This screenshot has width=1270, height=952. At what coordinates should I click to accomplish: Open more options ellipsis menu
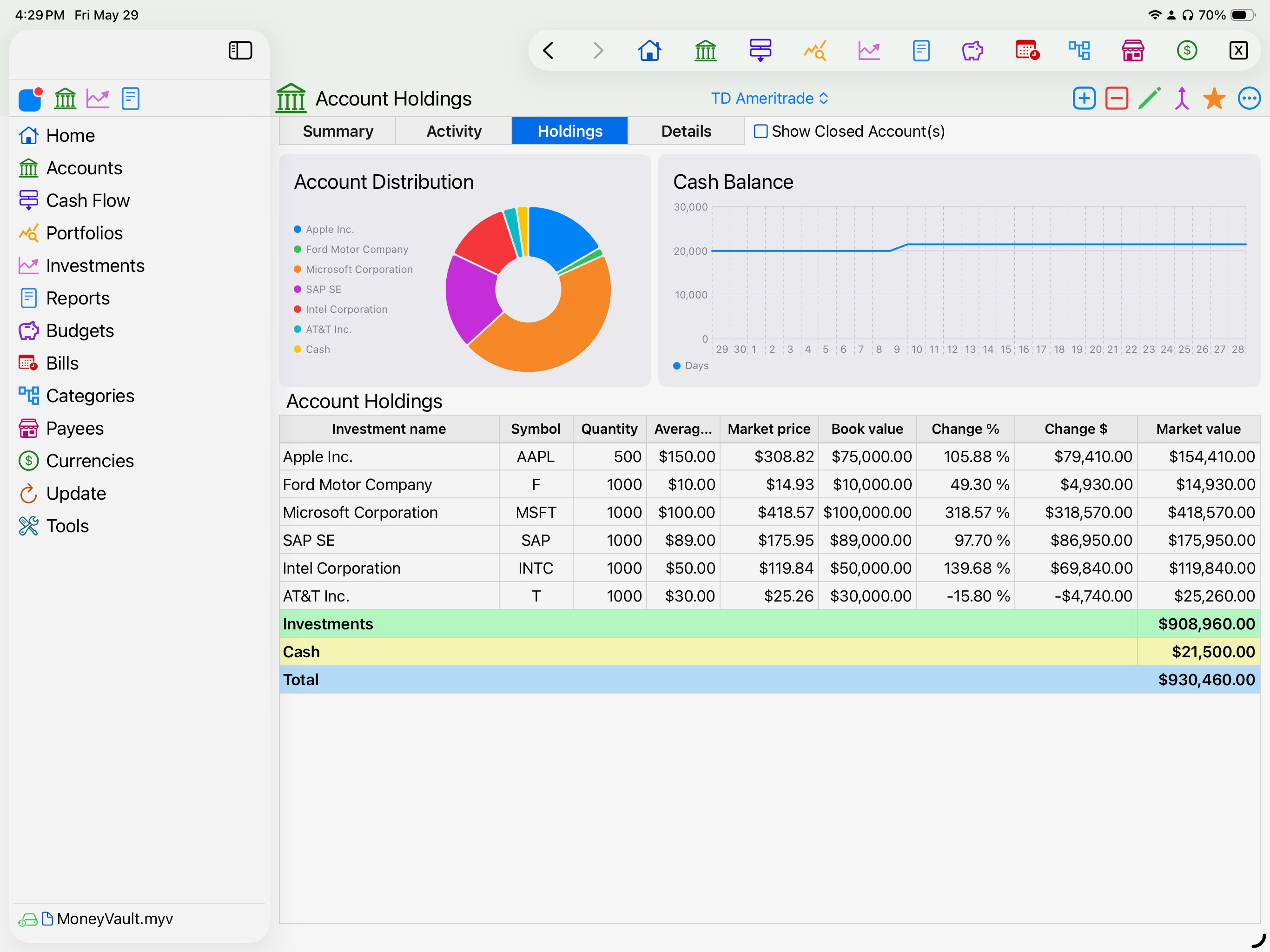point(1249,98)
